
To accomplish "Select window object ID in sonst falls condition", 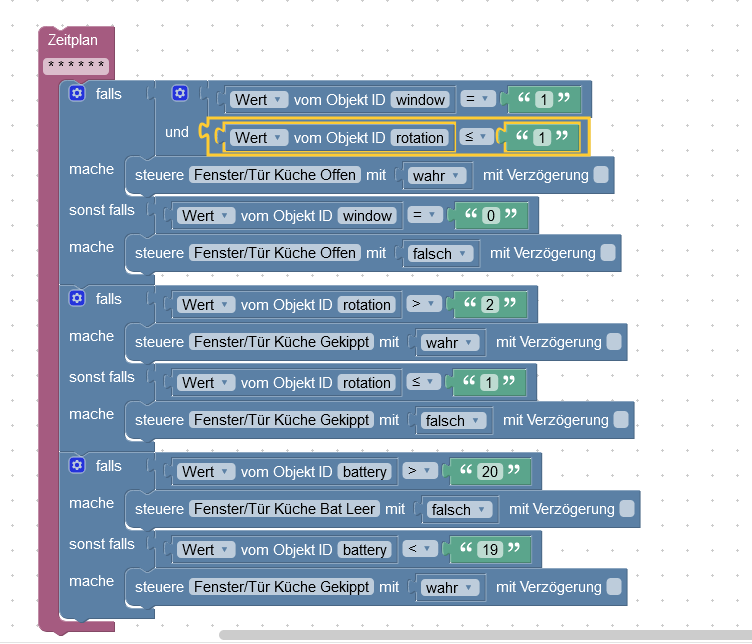I will click(367, 215).
